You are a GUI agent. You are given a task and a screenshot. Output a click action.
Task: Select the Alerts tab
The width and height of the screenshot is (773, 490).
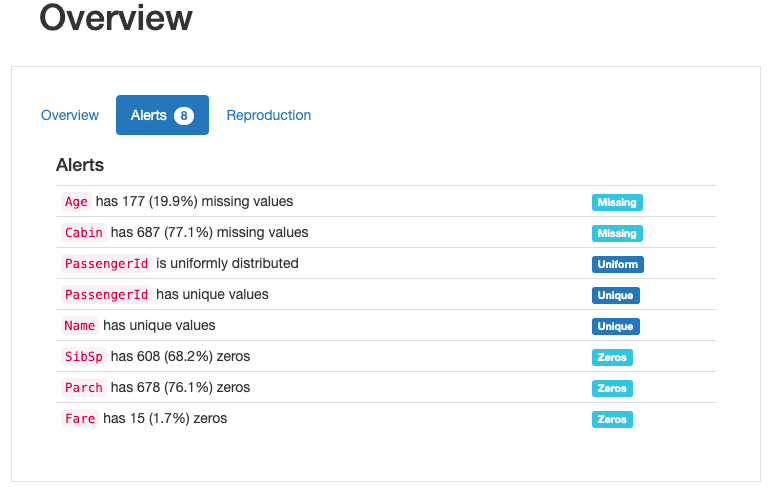(x=162, y=115)
